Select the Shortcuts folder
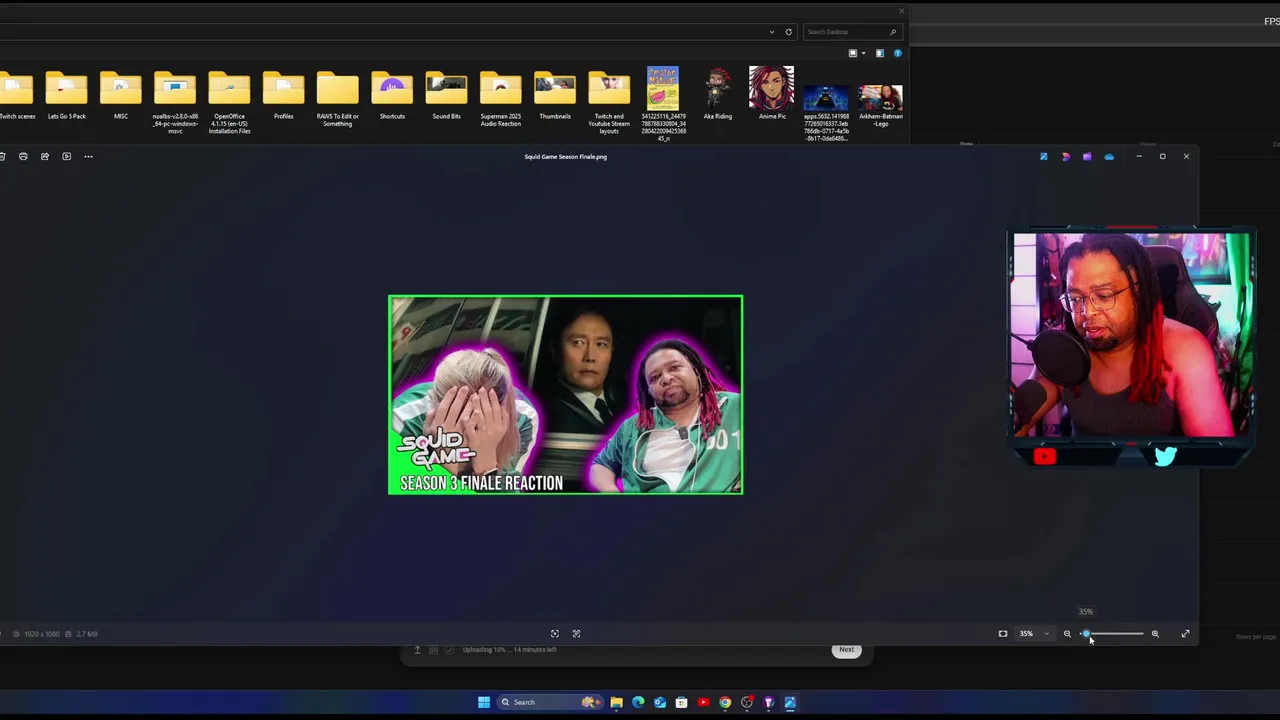The height and width of the screenshot is (720, 1280). point(392,97)
